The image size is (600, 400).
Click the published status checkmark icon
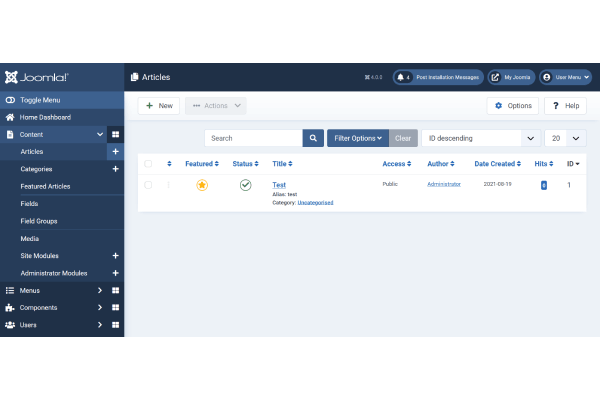245,185
